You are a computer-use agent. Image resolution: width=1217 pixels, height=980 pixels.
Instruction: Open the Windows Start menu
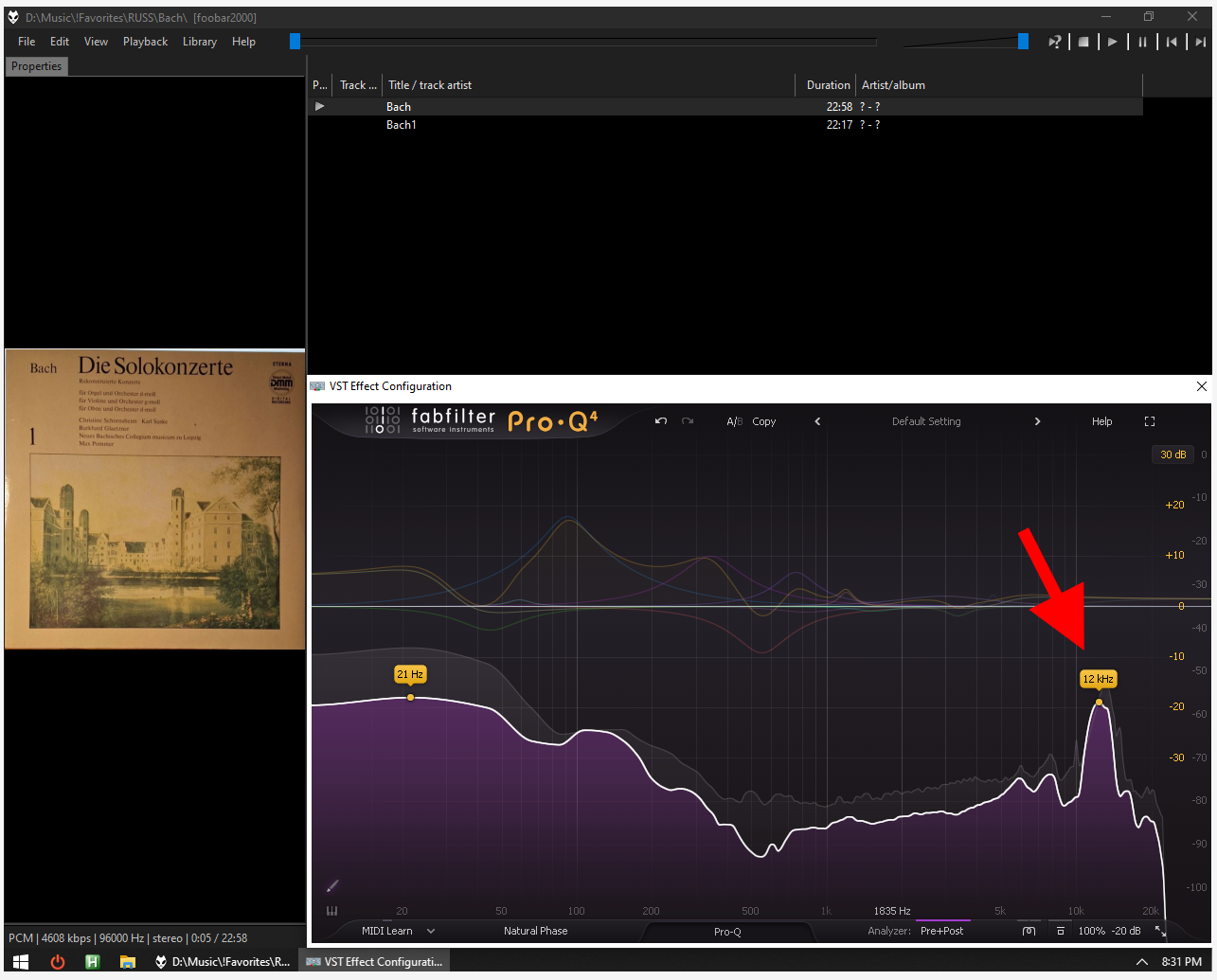pyautogui.click(x=21, y=962)
